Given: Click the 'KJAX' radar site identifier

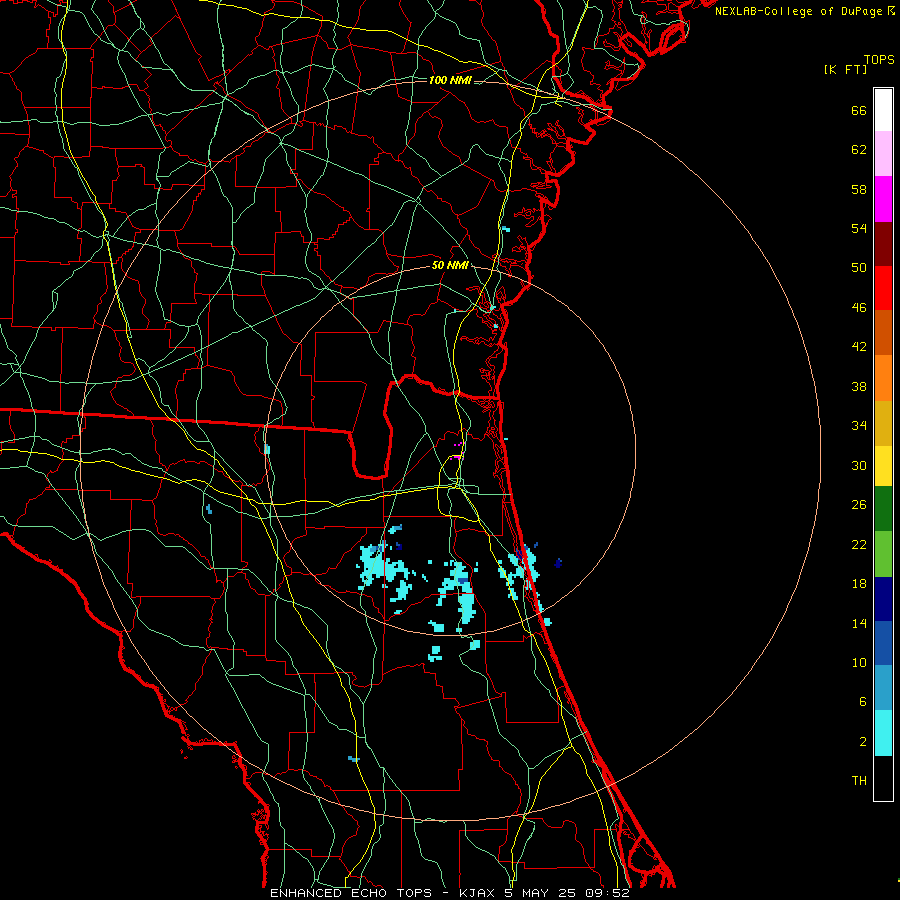Looking at the screenshot, I should click(478, 893).
